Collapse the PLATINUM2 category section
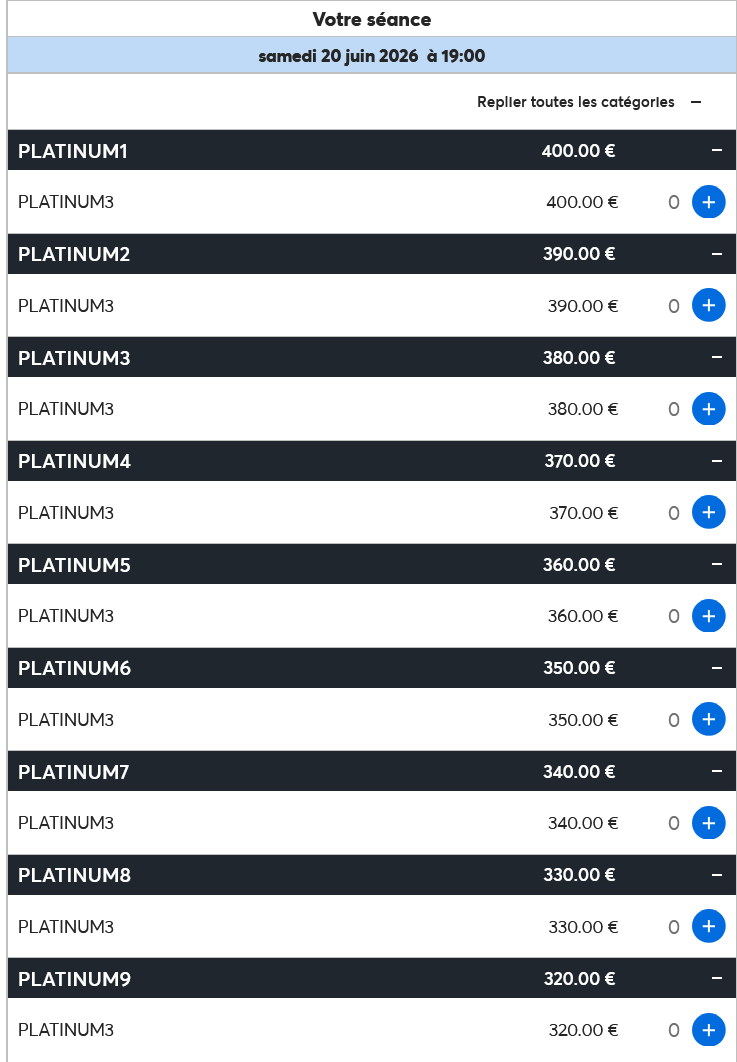This screenshot has width=737, height=1062. tap(716, 254)
